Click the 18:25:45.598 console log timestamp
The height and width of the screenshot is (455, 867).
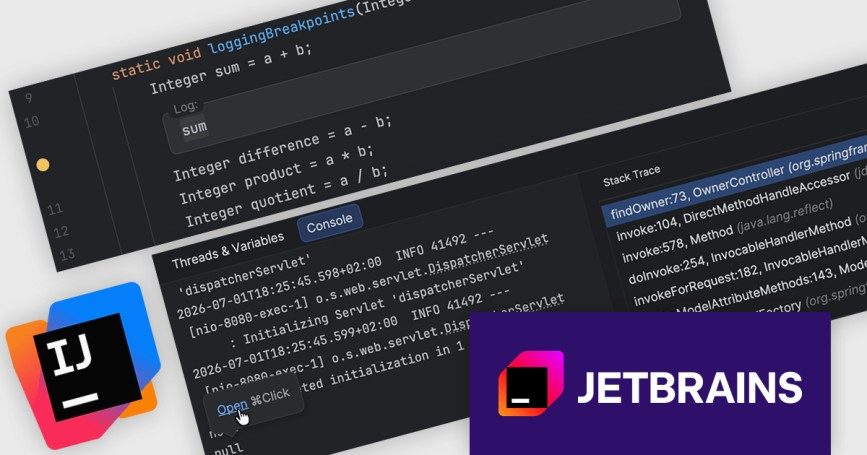pyautogui.click(x=279, y=287)
